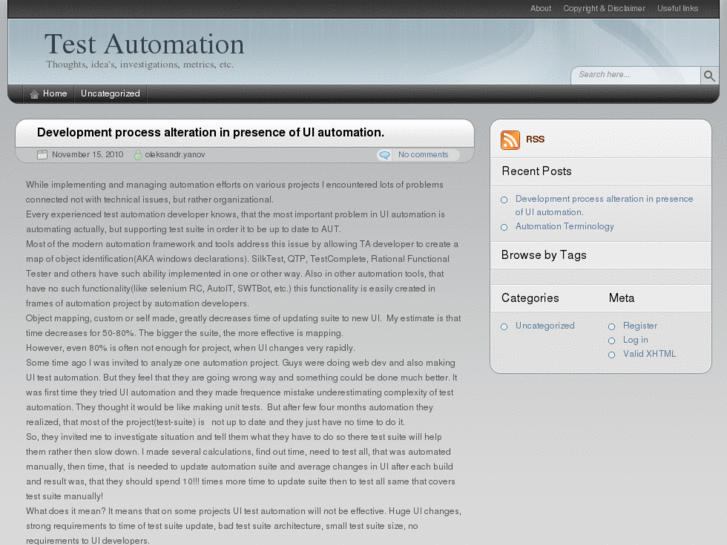The image size is (727, 545).
Task: Click the Test Automation site title
Action: pos(144,45)
